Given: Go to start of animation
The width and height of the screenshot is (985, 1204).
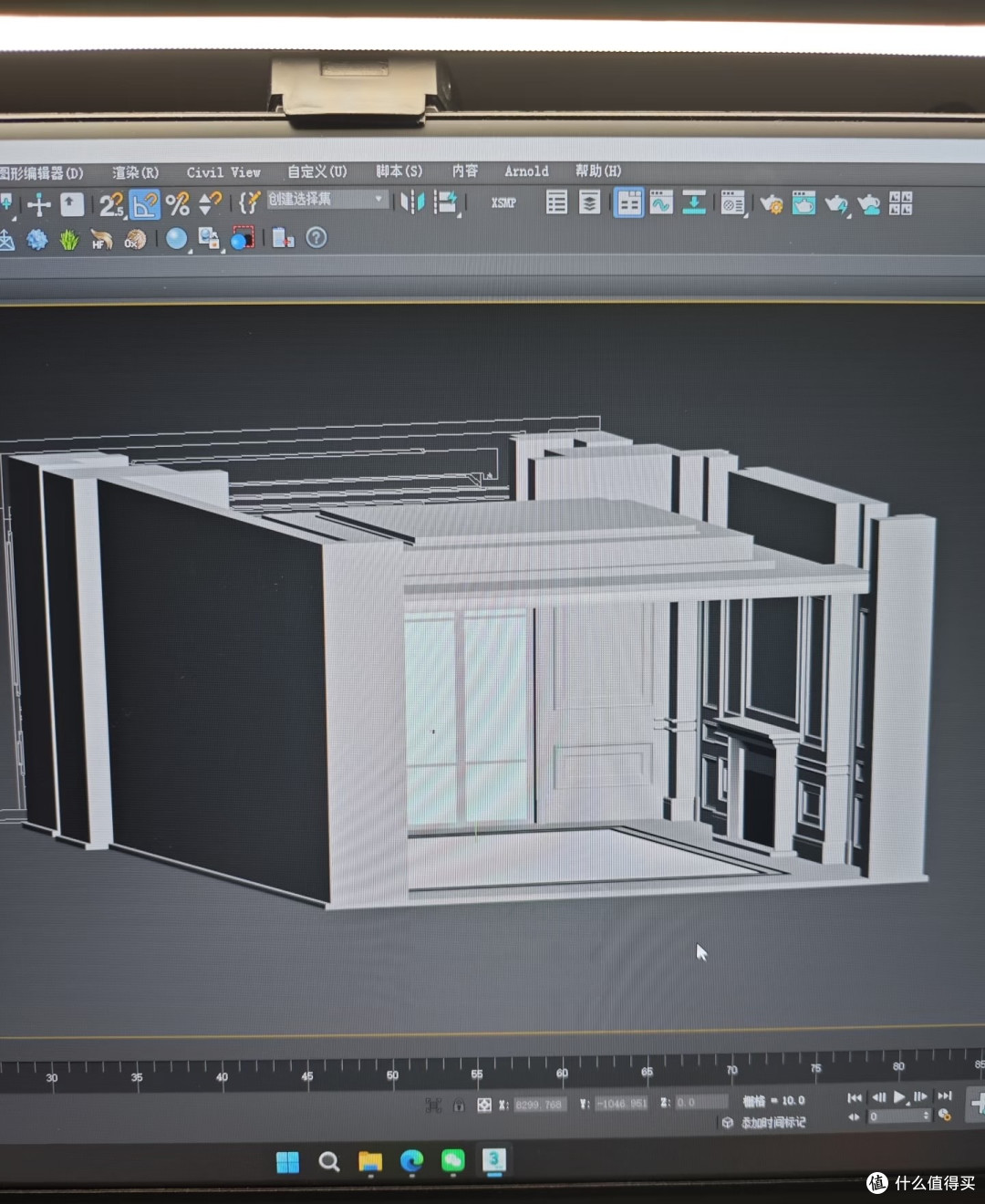Looking at the screenshot, I should tap(855, 1097).
